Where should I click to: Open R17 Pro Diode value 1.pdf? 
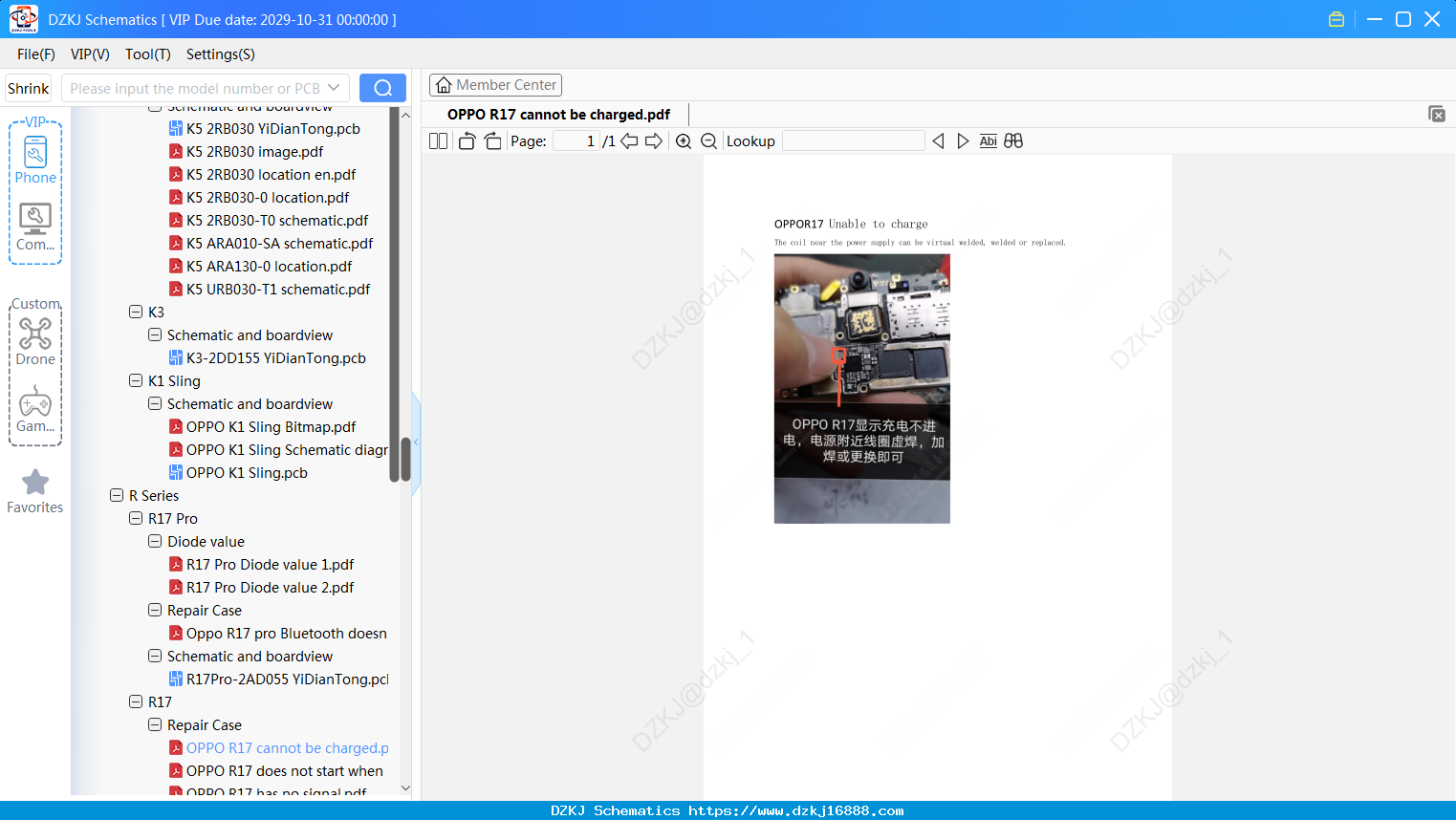click(x=270, y=564)
